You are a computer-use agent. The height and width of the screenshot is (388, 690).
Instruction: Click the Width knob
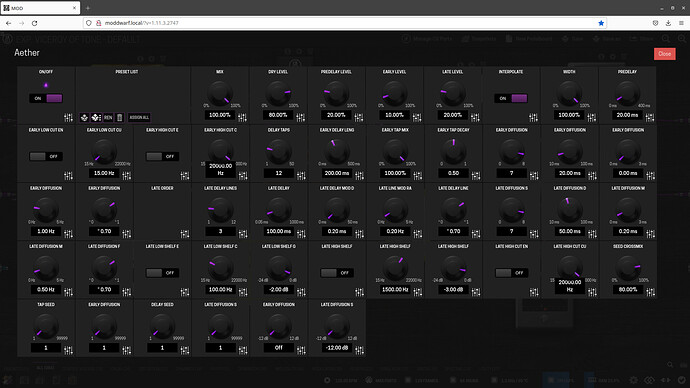pos(569,94)
